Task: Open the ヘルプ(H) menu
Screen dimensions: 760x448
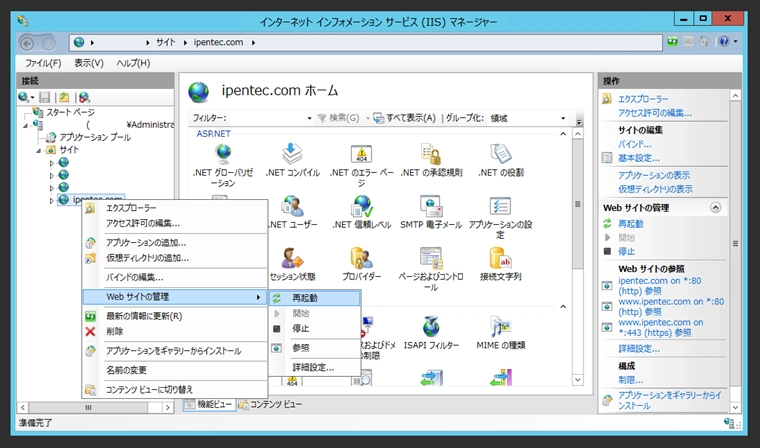Action: click(x=133, y=63)
